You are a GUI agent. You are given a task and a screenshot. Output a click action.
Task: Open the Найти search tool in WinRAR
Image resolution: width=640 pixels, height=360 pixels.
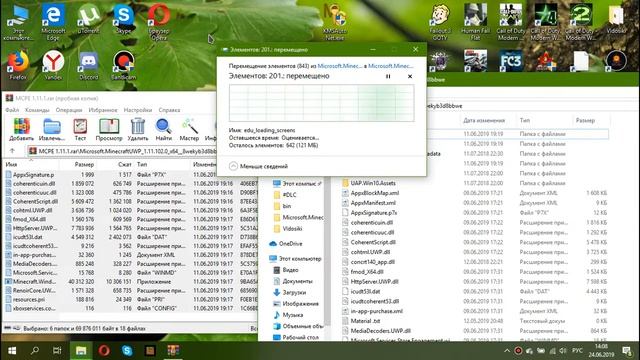163,129
